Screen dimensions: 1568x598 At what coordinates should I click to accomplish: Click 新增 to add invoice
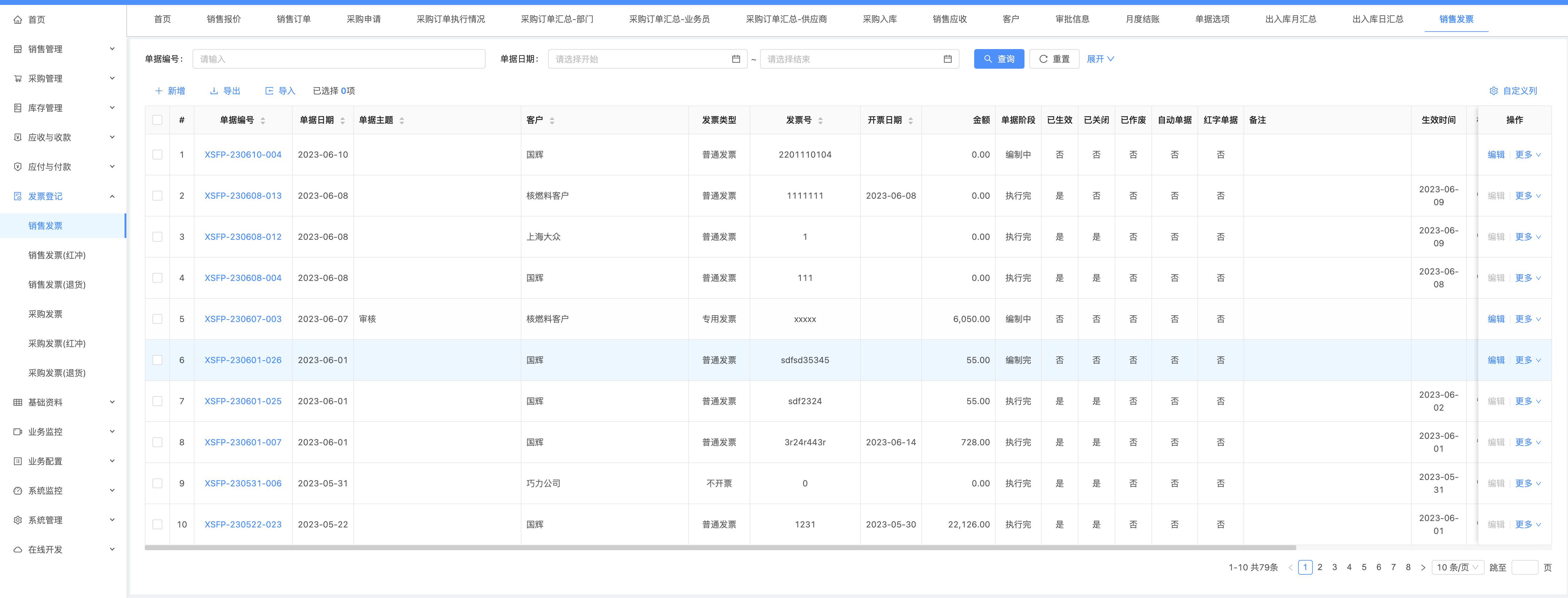tap(170, 91)
